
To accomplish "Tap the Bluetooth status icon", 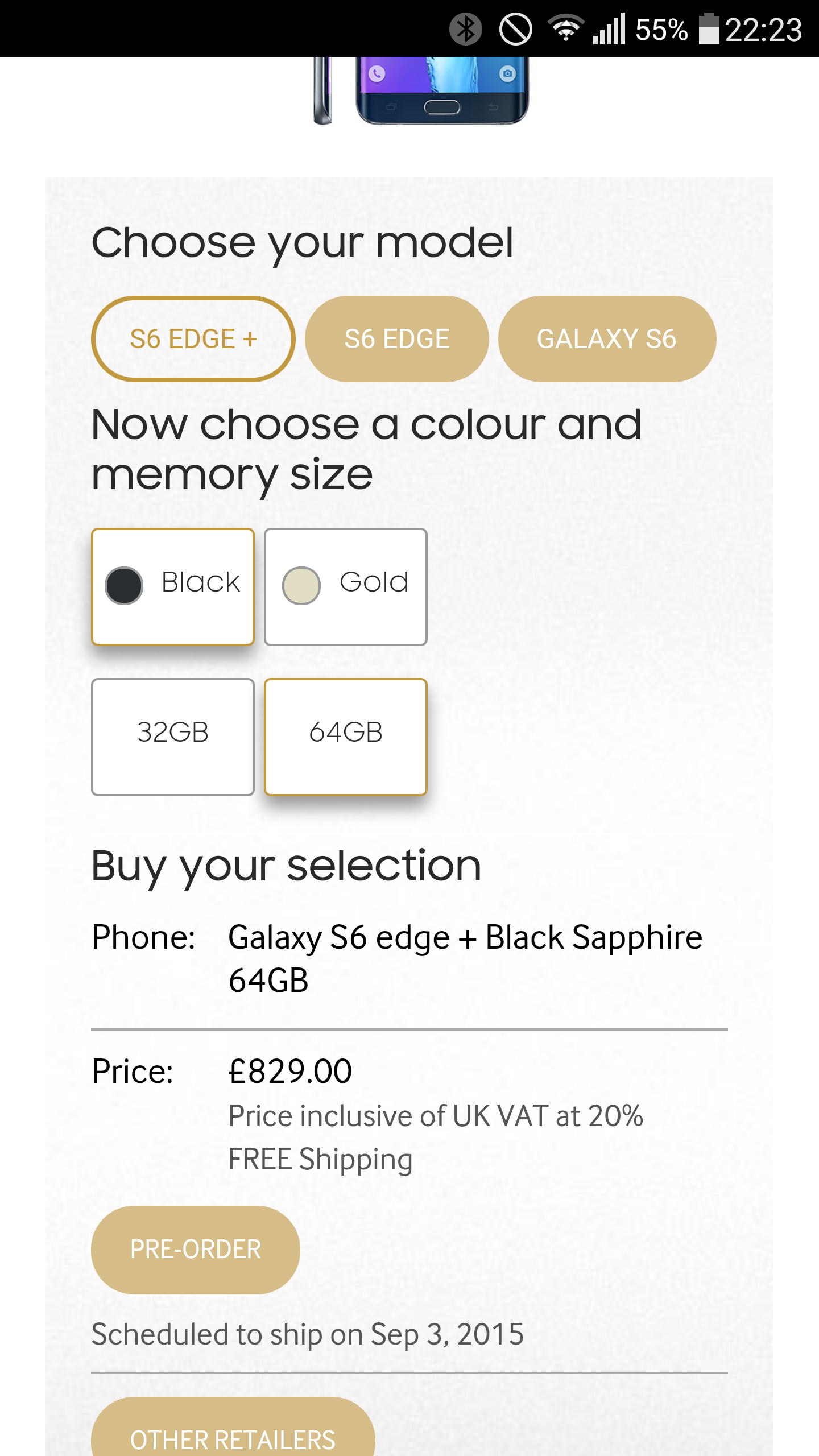I will coord(465,29).
